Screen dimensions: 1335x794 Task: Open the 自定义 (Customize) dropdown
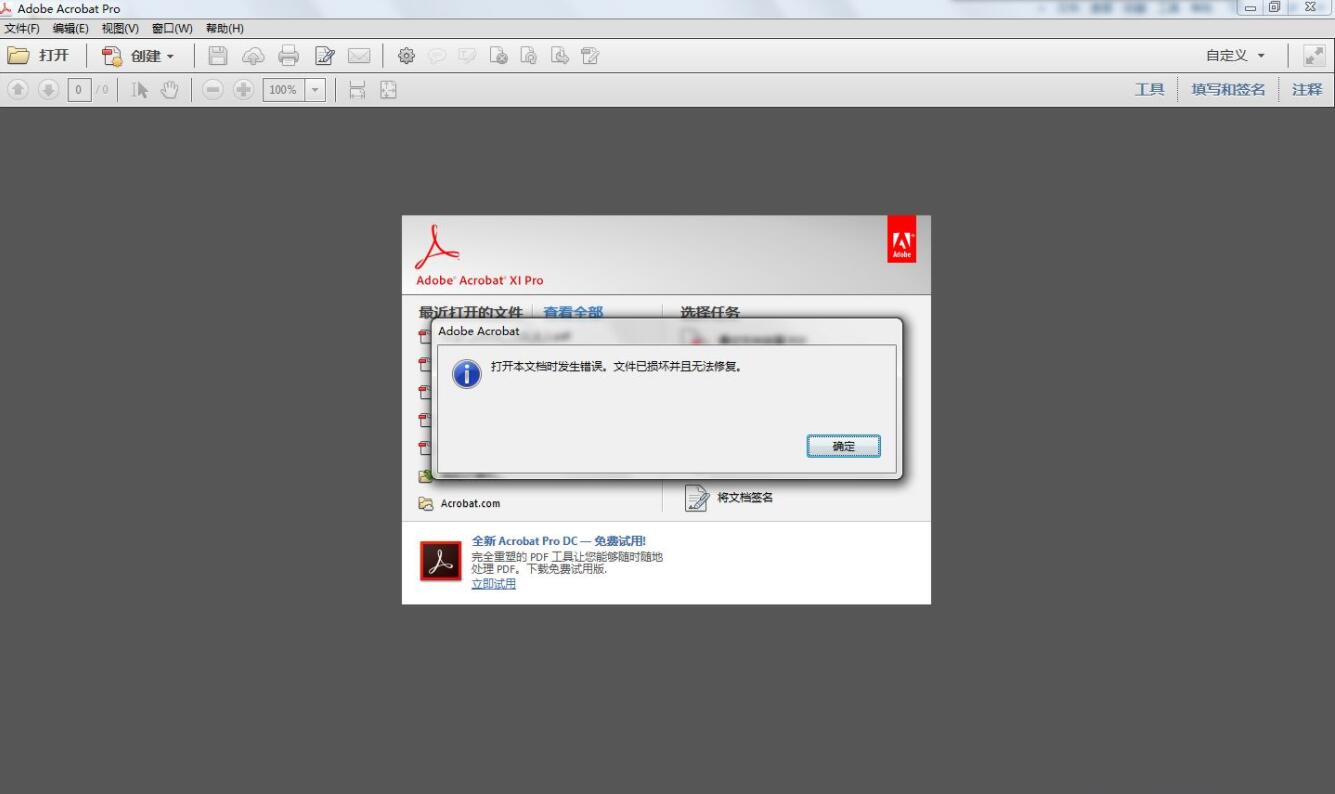[1235, 56]
